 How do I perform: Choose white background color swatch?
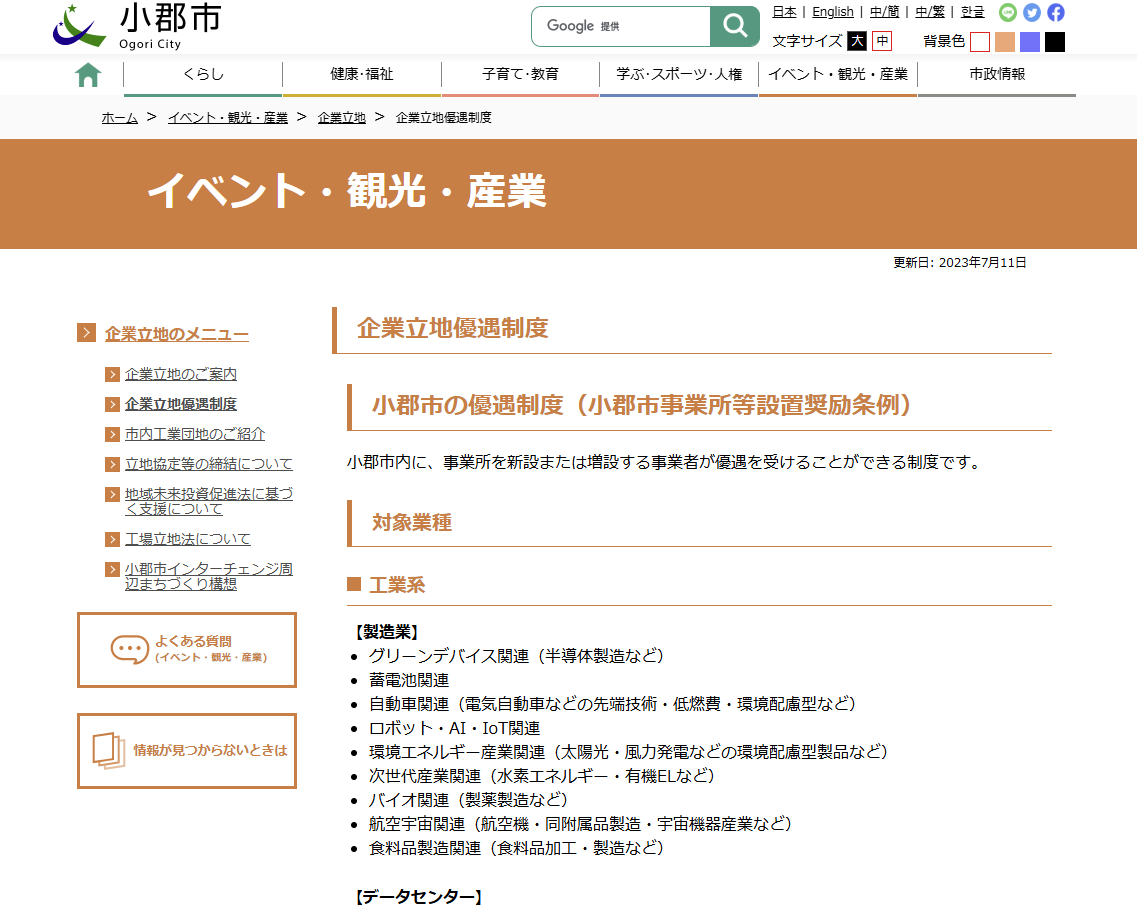[x=980, y=42]
